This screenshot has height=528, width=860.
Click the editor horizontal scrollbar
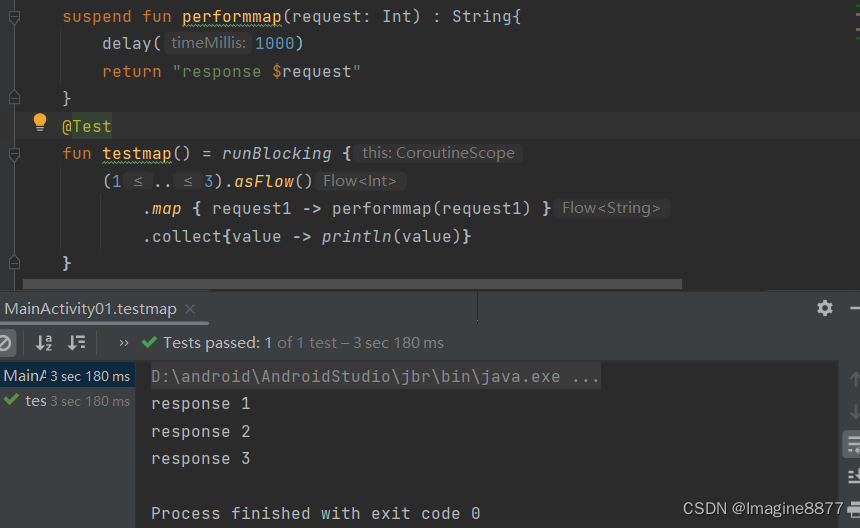[352, 284]
